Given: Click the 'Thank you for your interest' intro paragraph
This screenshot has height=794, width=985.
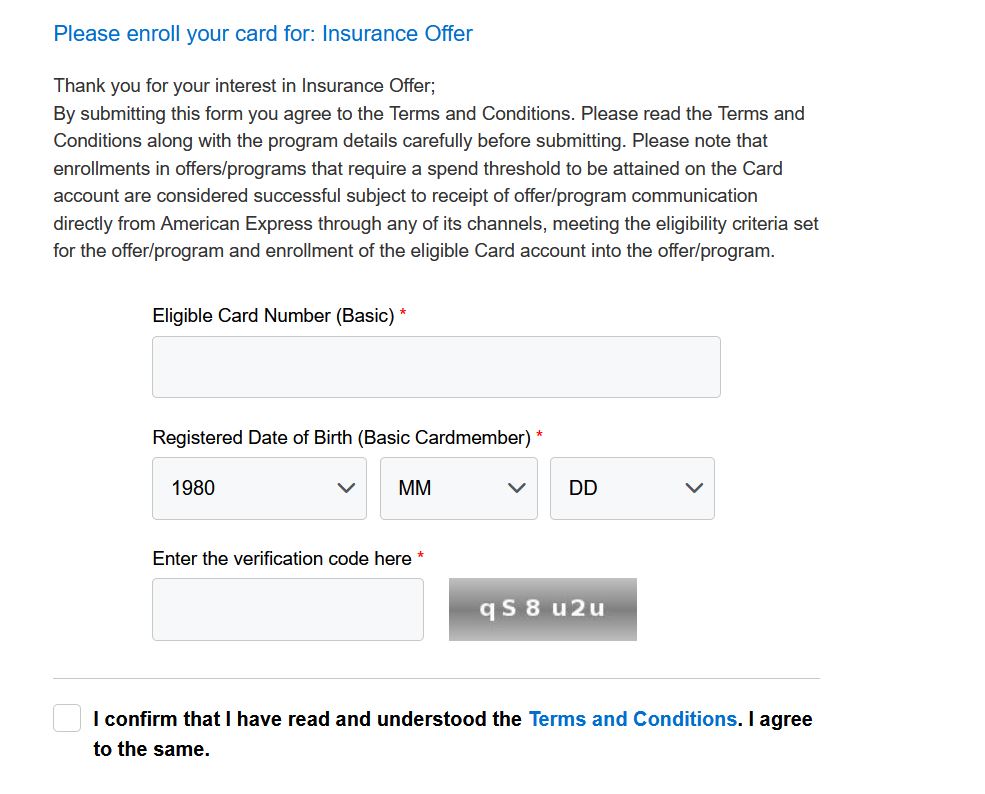Looking at the screenshot, I should [436, 168].
